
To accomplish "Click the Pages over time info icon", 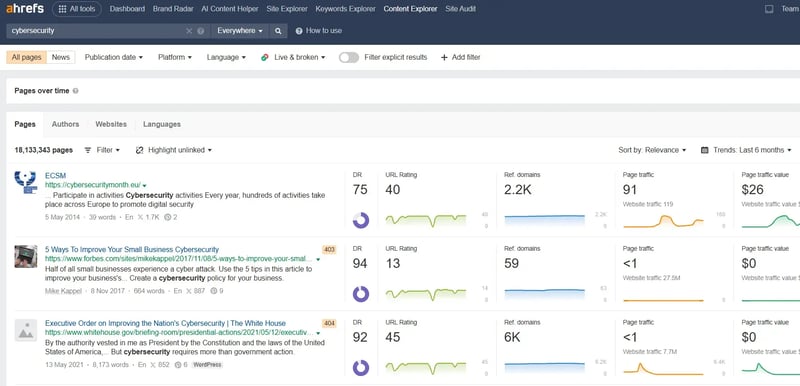I will click(x=76, y=91).
